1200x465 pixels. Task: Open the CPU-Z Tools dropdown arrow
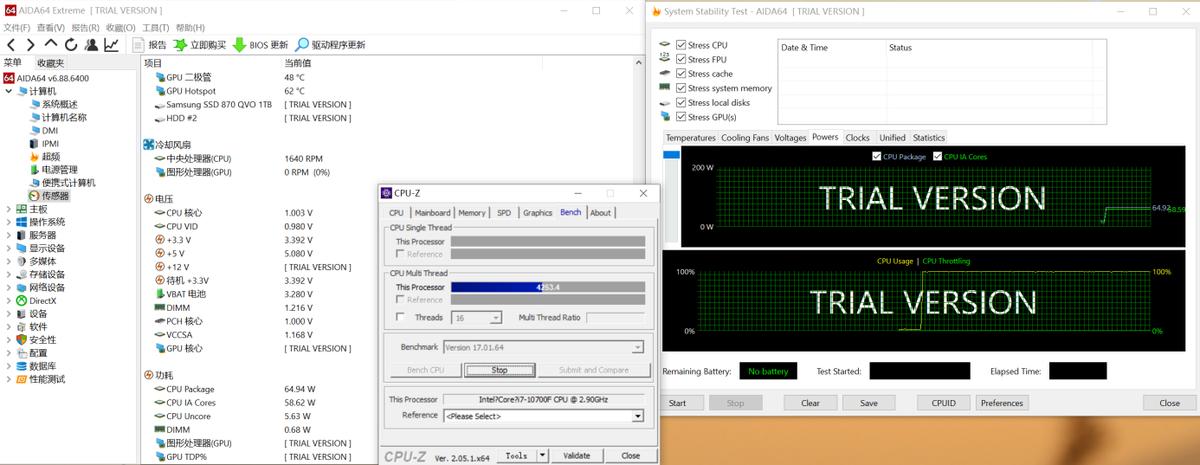click(x=543, y=455)
